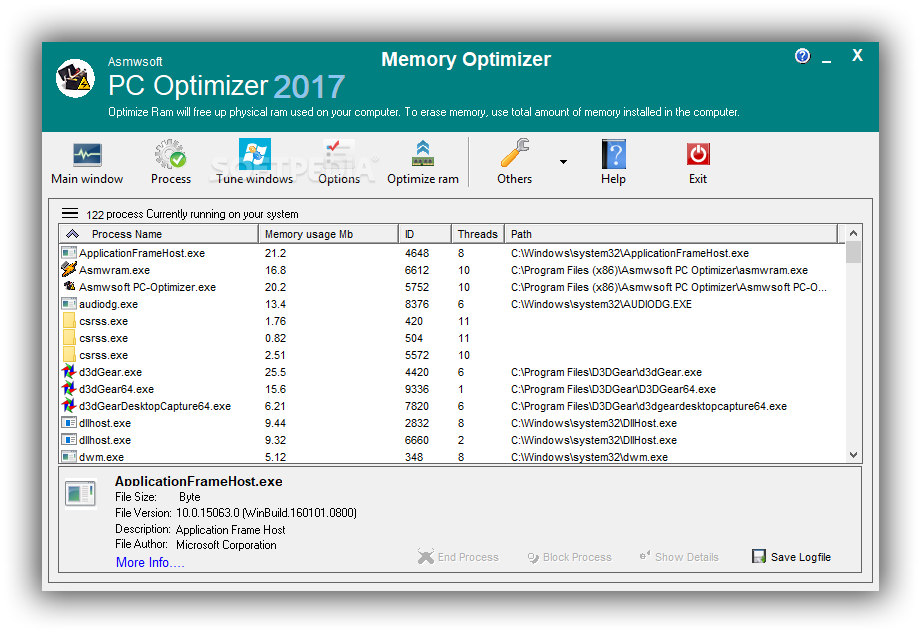
Task: Click the blue question mark in title bar
Action: pyautogui.click(x=802, y=56)
